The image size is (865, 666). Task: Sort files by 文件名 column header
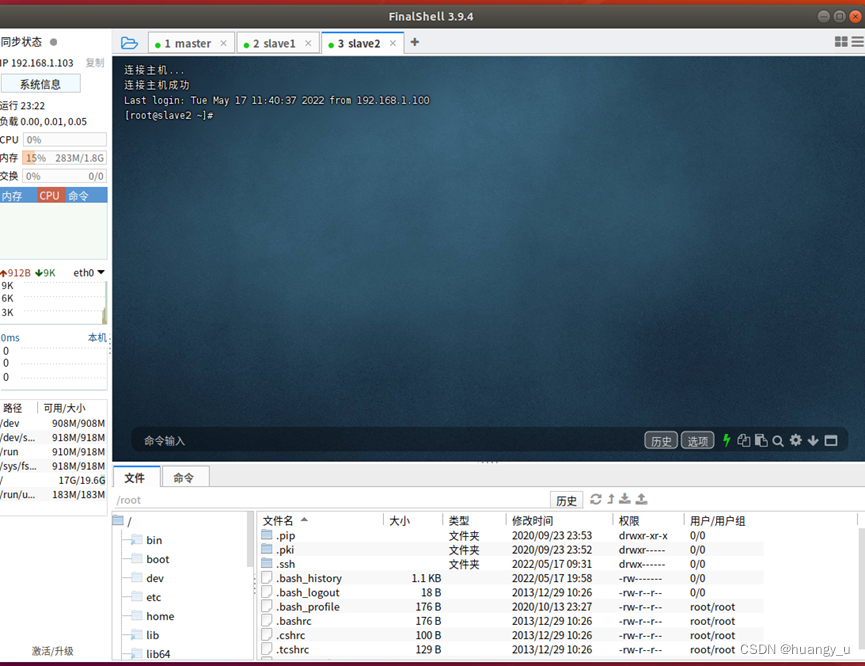321,520
